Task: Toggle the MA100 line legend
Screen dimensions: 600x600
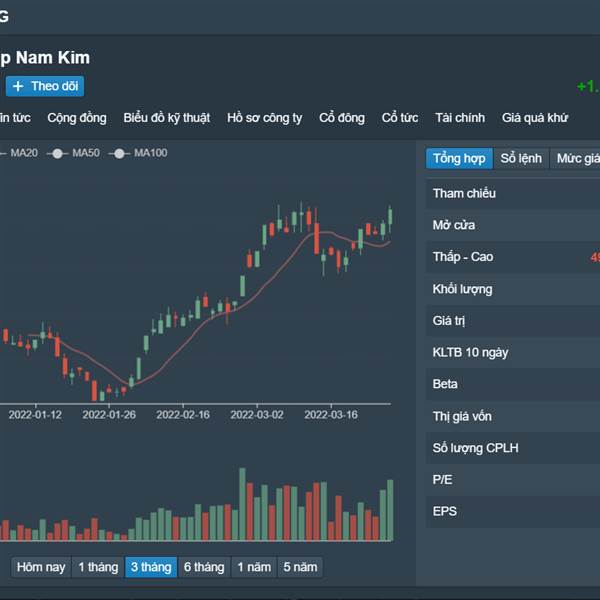Action: [138, 153]
